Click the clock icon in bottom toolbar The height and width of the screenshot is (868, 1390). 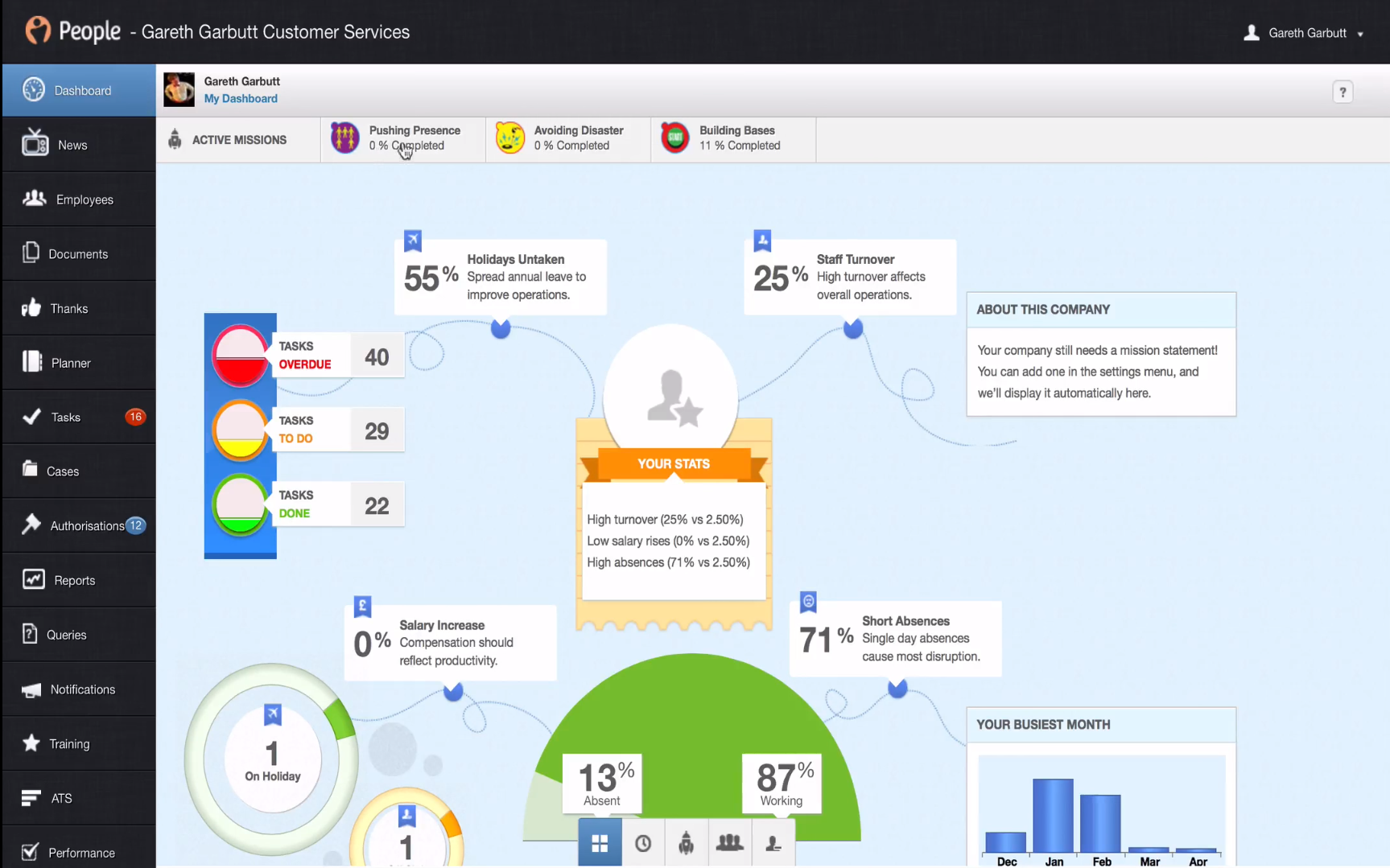(643, 843)
